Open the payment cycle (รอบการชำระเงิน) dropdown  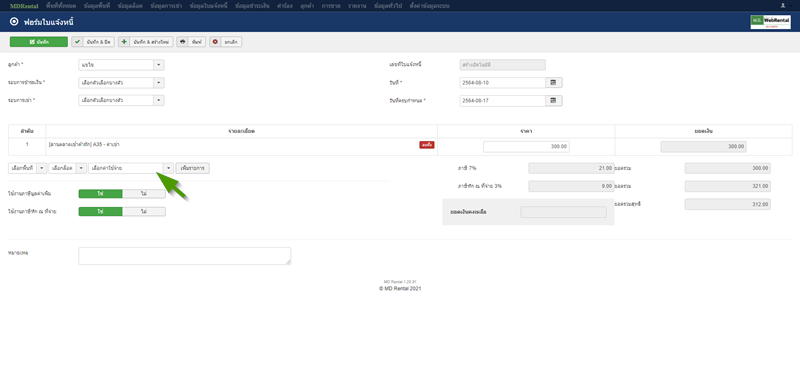[121, 83]
